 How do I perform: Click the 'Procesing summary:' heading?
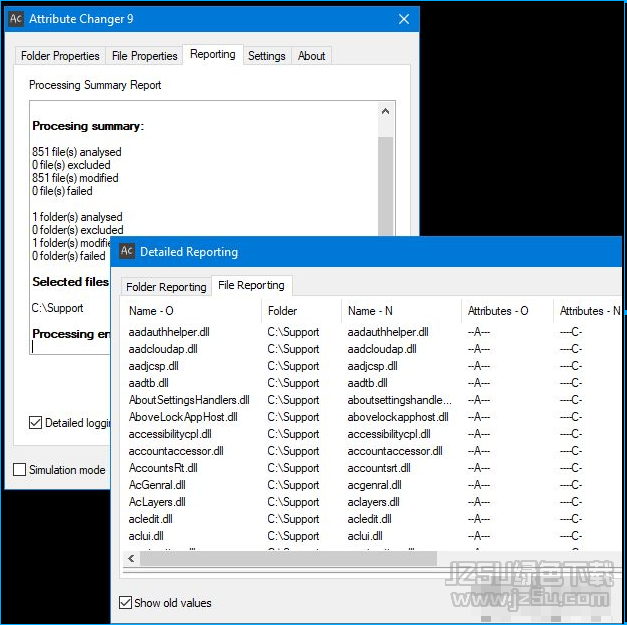coord(88,126)
